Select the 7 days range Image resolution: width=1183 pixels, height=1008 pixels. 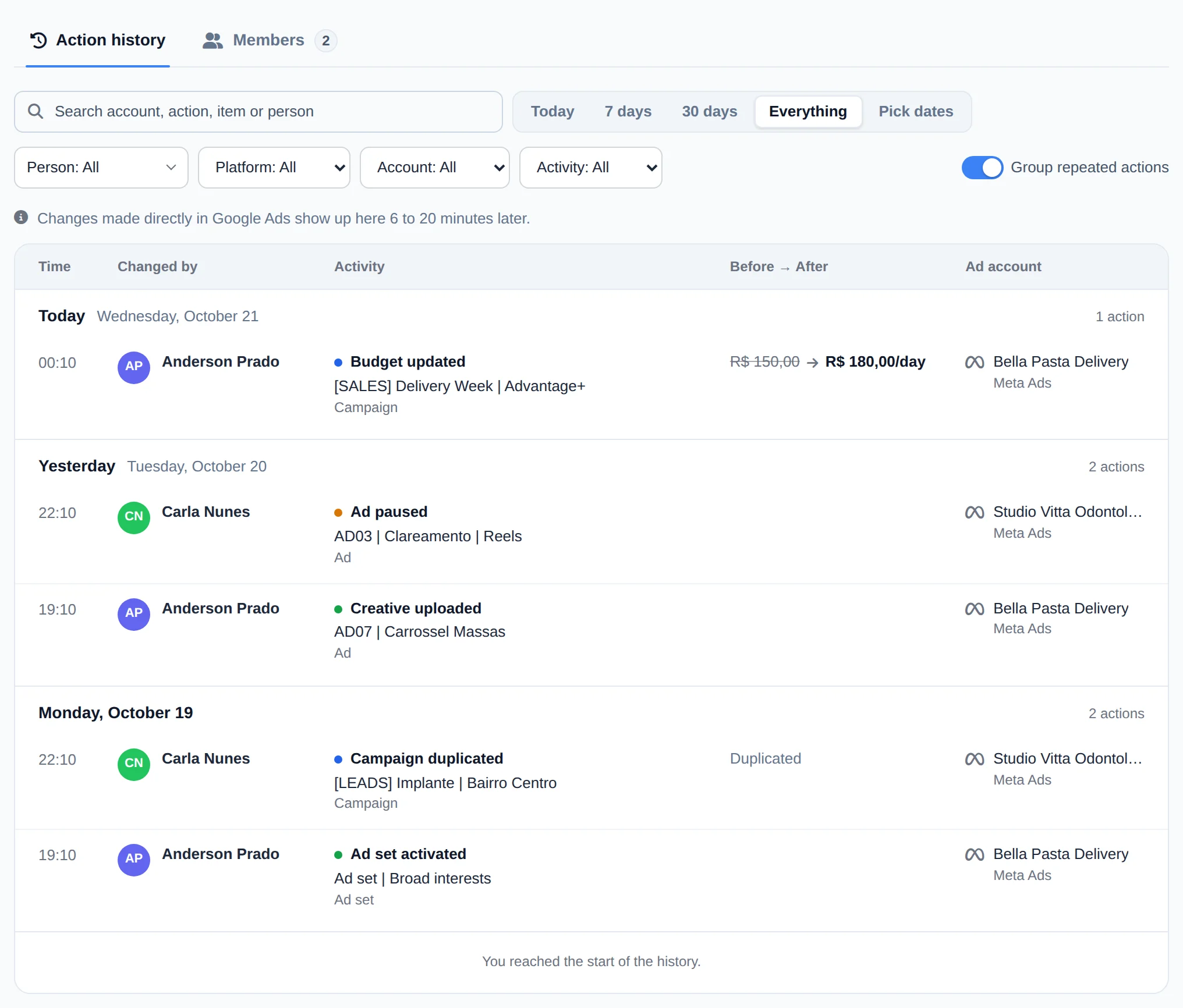pyautogui.click(x=628, y=111)
